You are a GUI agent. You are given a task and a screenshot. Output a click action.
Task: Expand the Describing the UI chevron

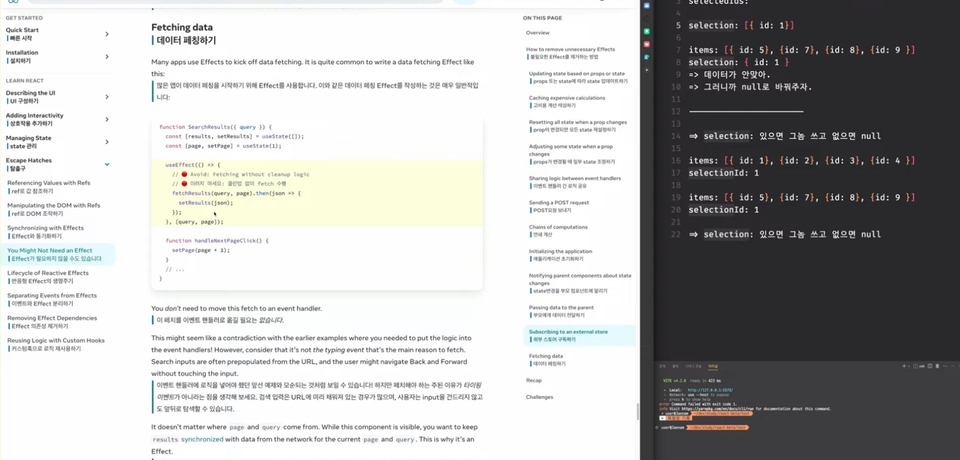pos(107,97)
